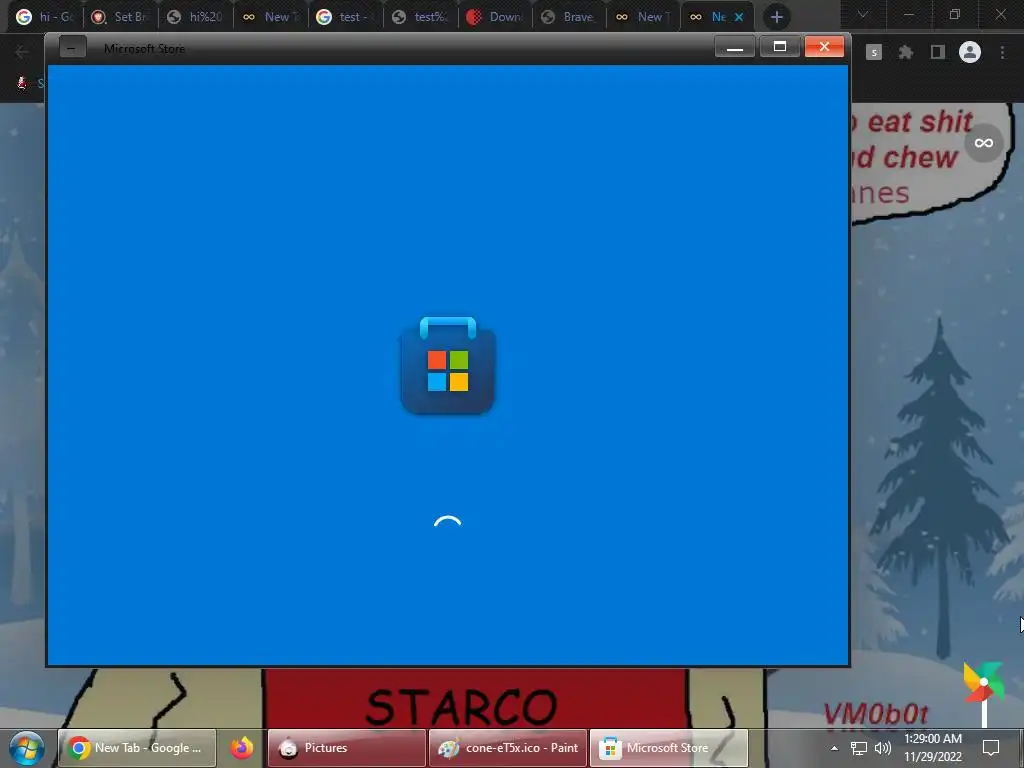1024x768 pixels.
Task: Switch to 'New Tab - Google' taskbar button
Action: coord(136,748)
